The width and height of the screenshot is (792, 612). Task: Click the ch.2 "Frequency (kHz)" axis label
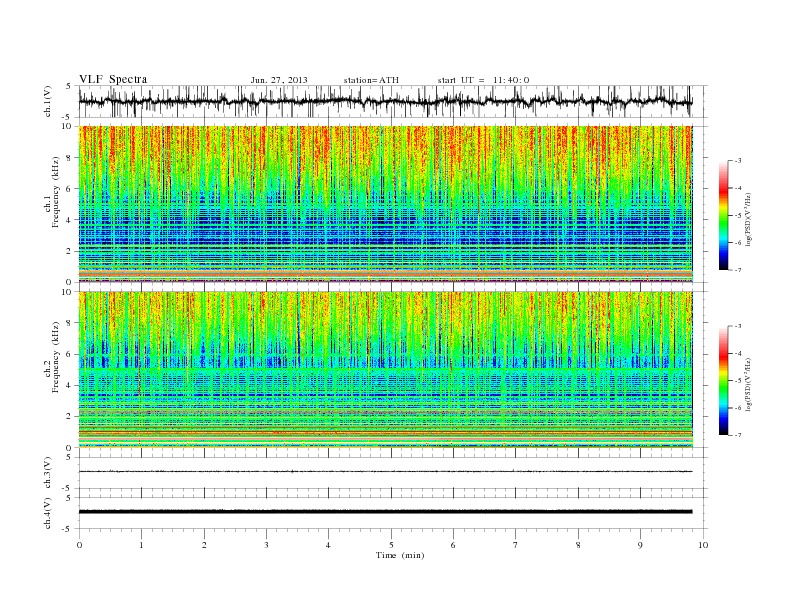tap(55, 356)
